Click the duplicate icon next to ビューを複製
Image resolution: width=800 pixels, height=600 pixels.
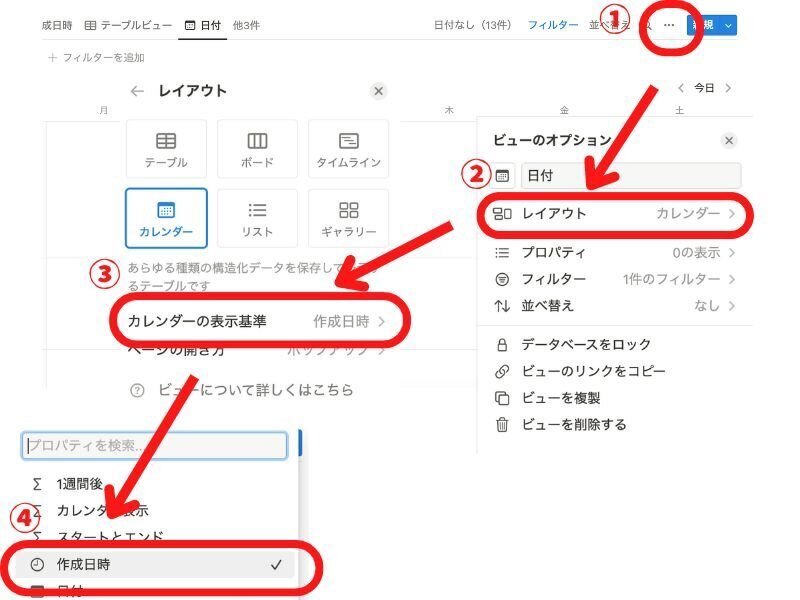point(502,398)
